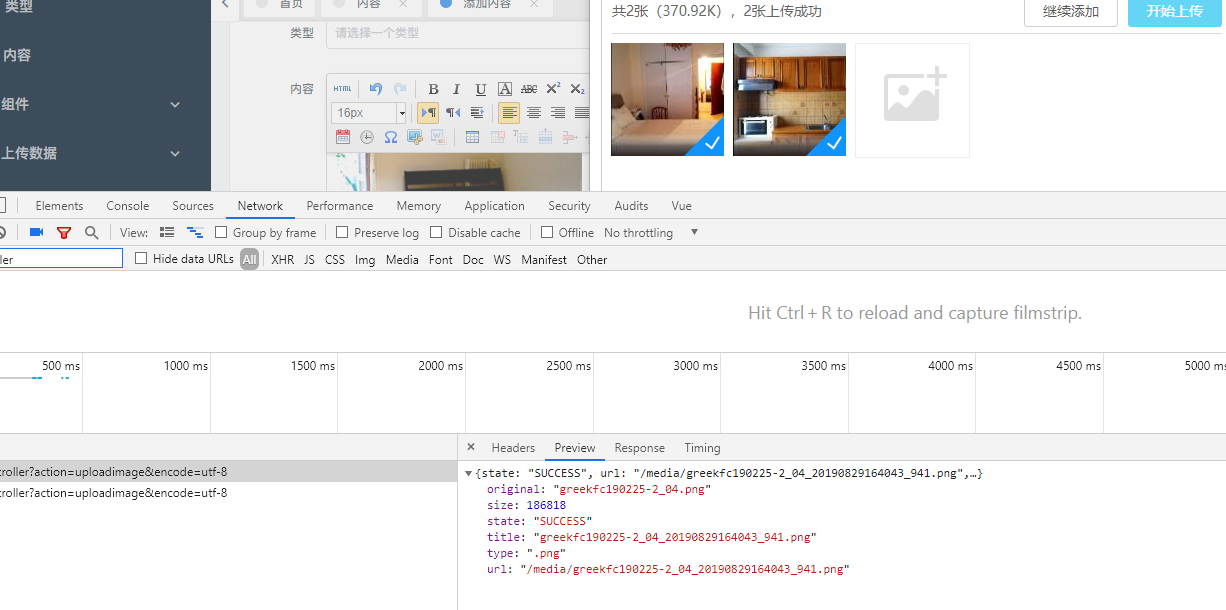This screenshot has height=610, width=1226.
Task: Open the Headers tab of the request
Action: pyautogui.click(x=513, y=448)
